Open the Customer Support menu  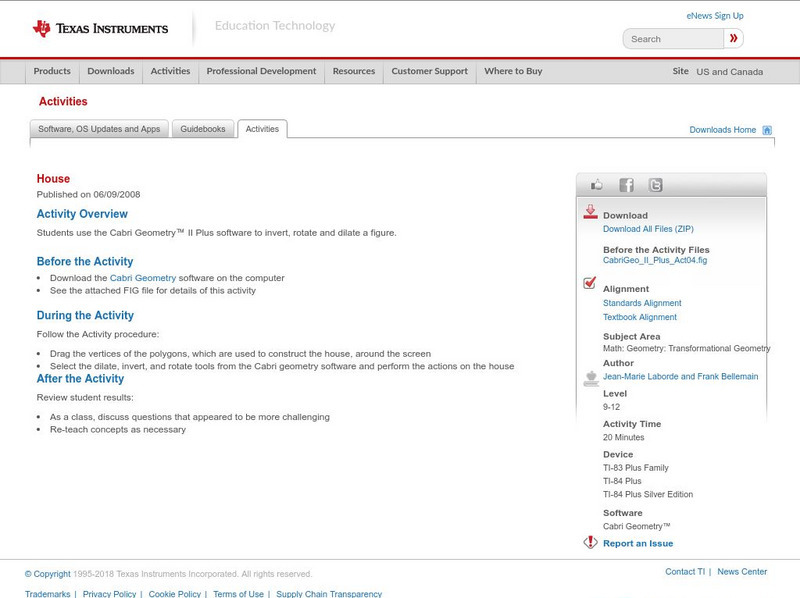point(428,71)
